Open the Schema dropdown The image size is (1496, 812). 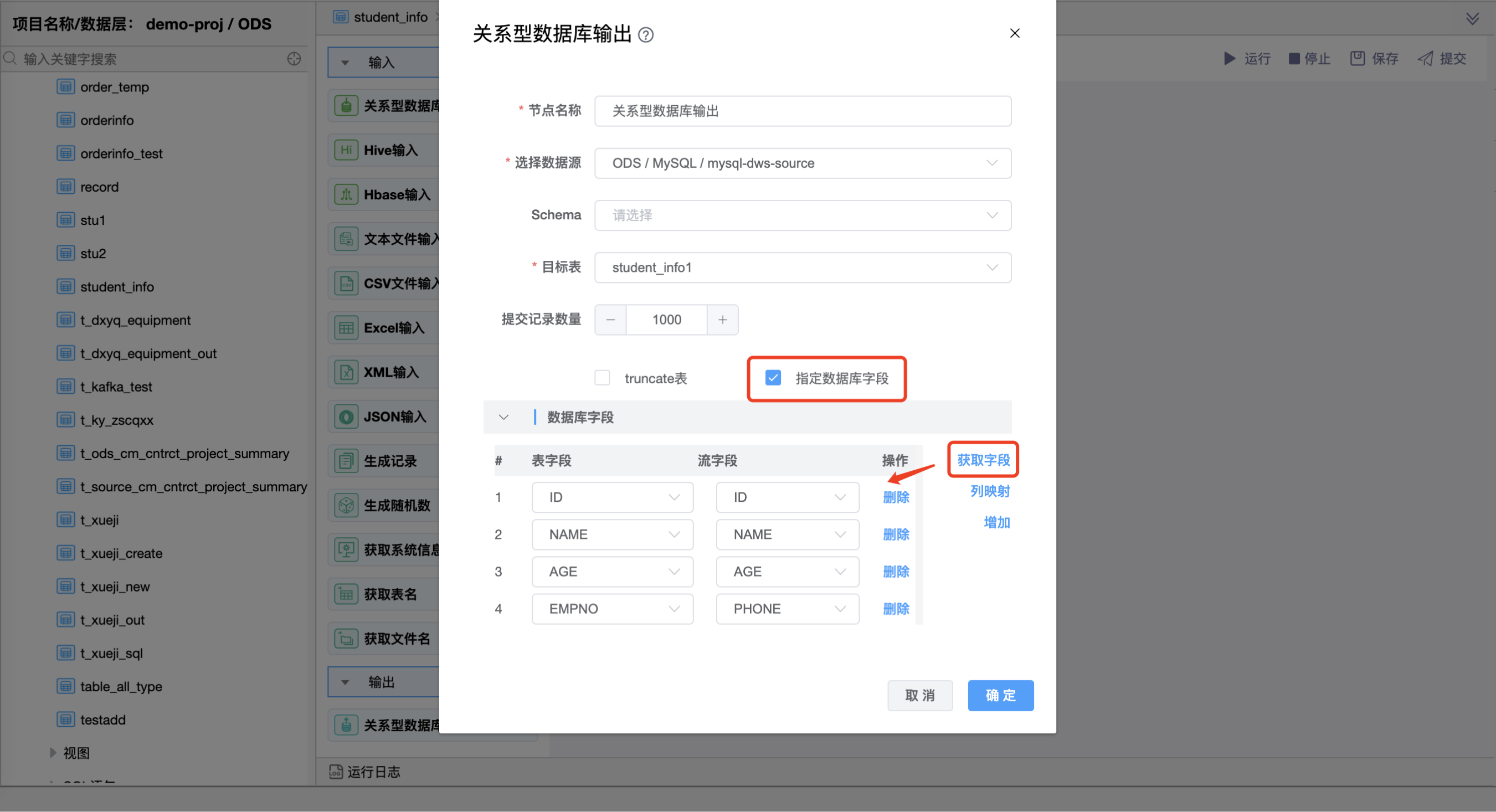click(803, 215)
